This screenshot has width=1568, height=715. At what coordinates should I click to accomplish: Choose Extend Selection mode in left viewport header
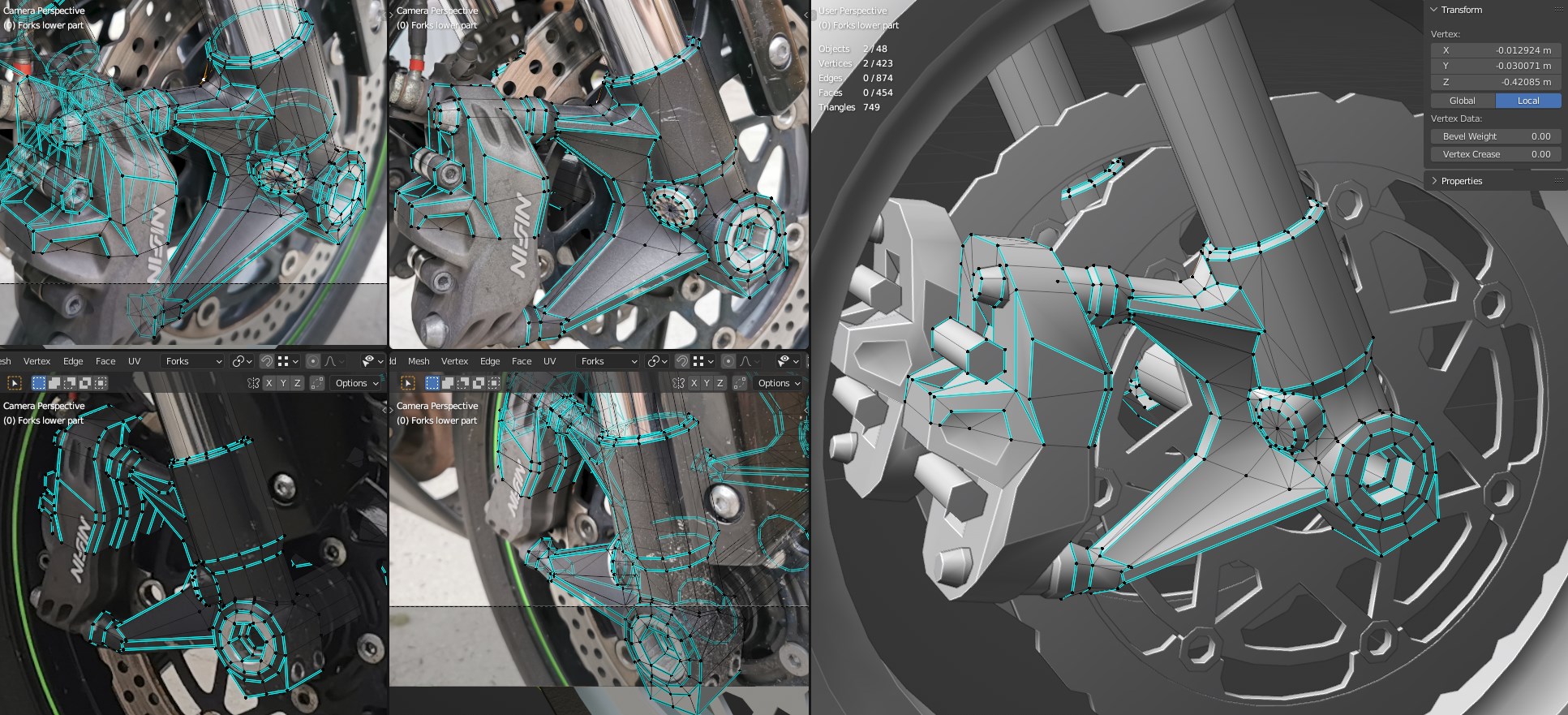pyautogui.click(x=54, y=383)
